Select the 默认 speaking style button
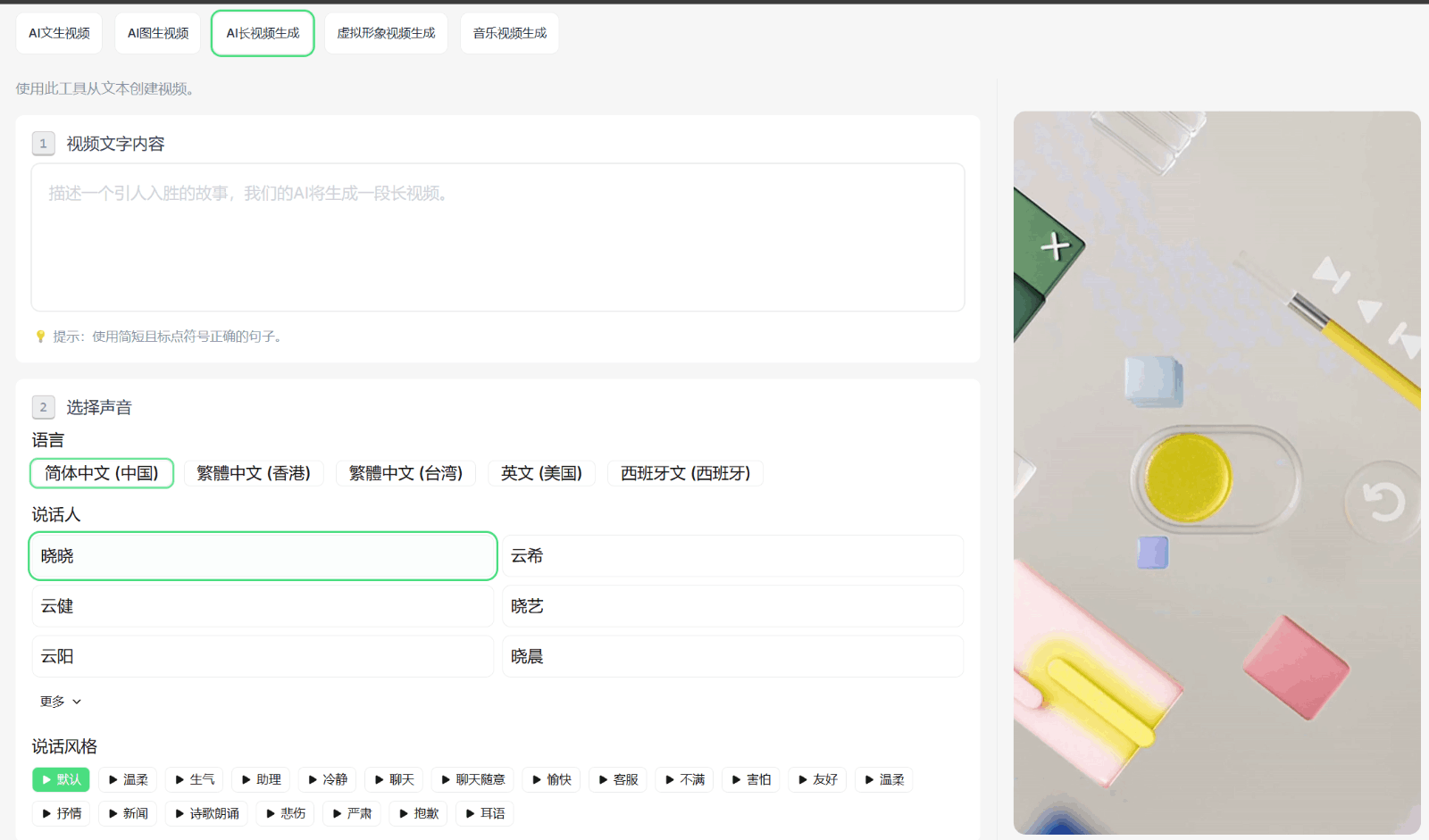The height and width of the screenshot is (840, 1429). (61, 779)
